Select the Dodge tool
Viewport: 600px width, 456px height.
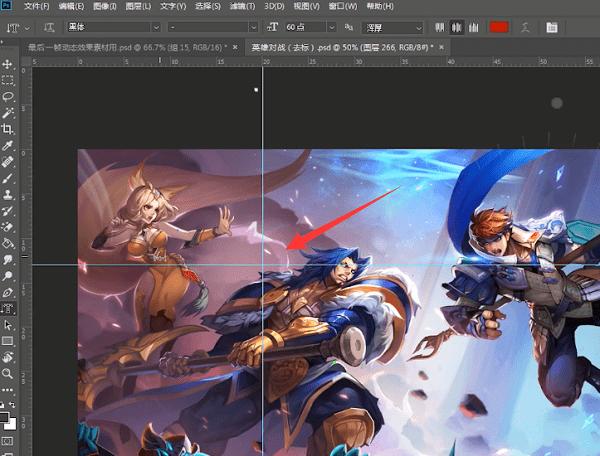[x=7, y=276]
